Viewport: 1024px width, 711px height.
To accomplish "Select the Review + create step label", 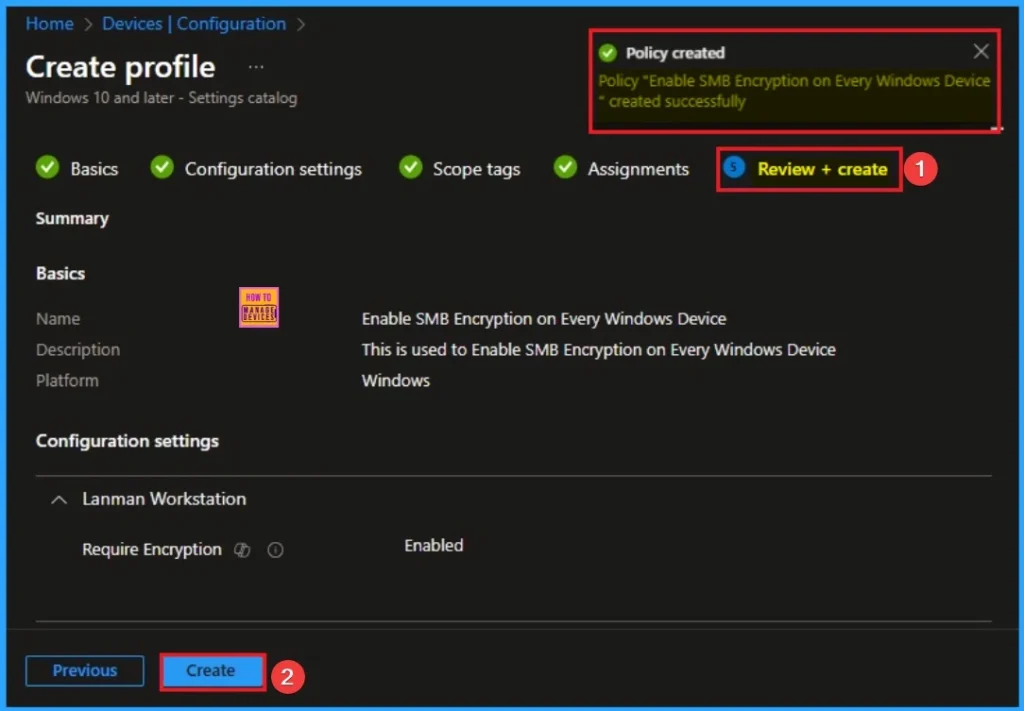I will coord(822,169).
